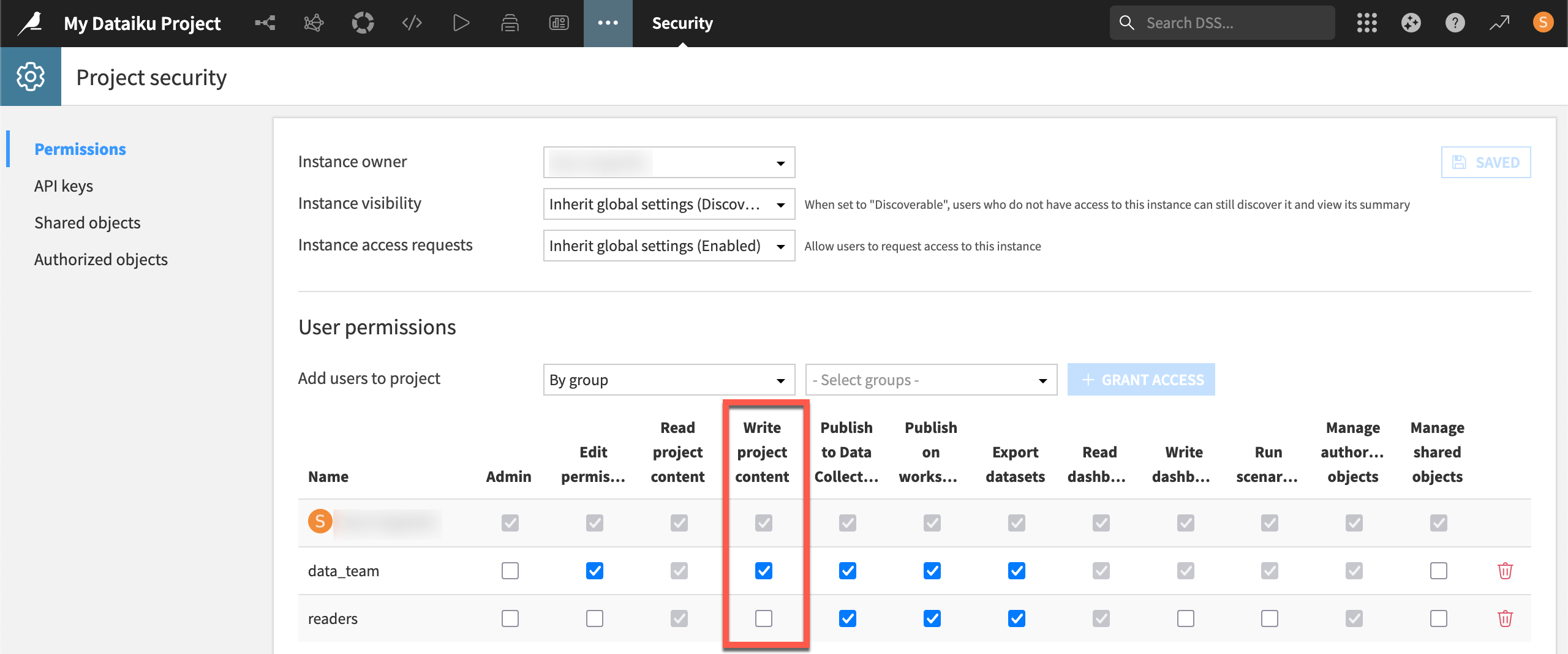Disable Write project content for data_team
The height and width of the screenshot is (654, 1568).
click(763, 571)
